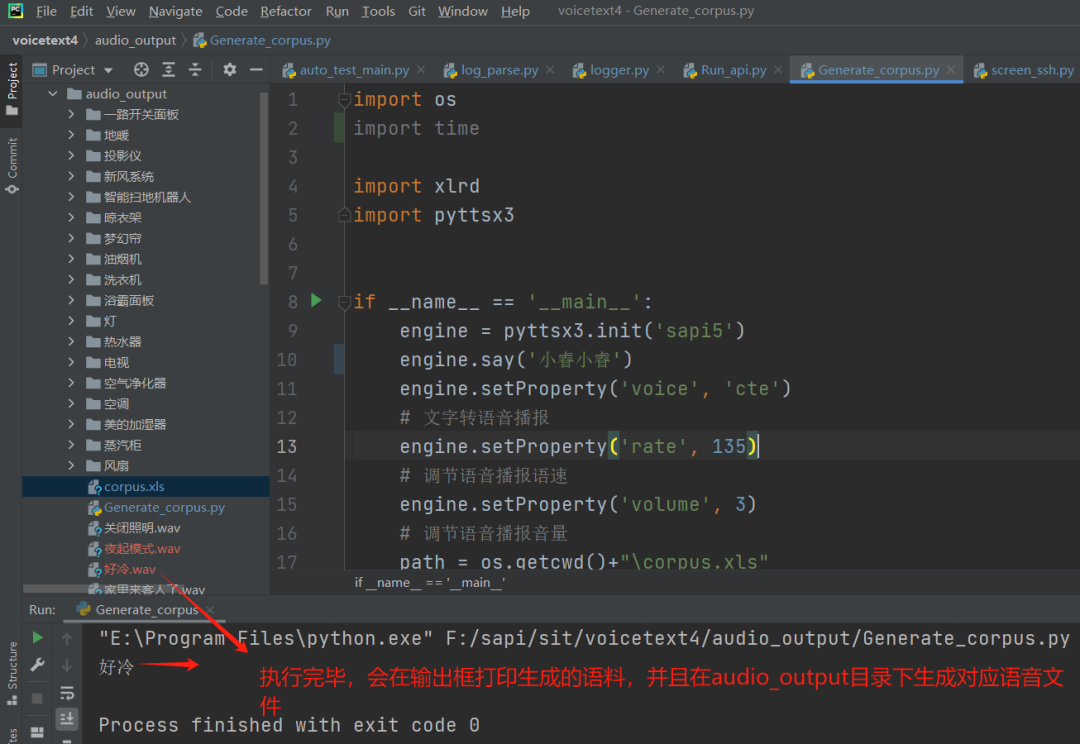Close the Generate_corpus.py editor tab
The height and width of the screenshot is (744, 1080).
951,70
